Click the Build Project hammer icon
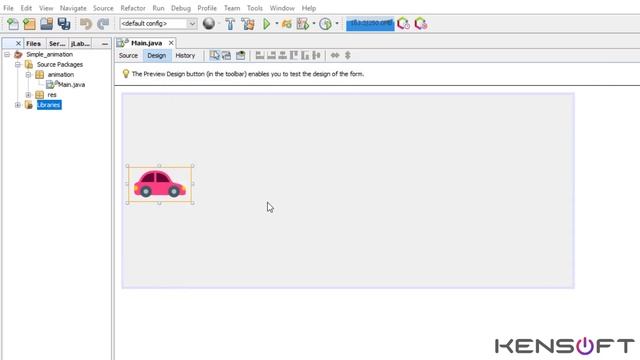Screen dimensions: 640x360 (x=230, y=24)
